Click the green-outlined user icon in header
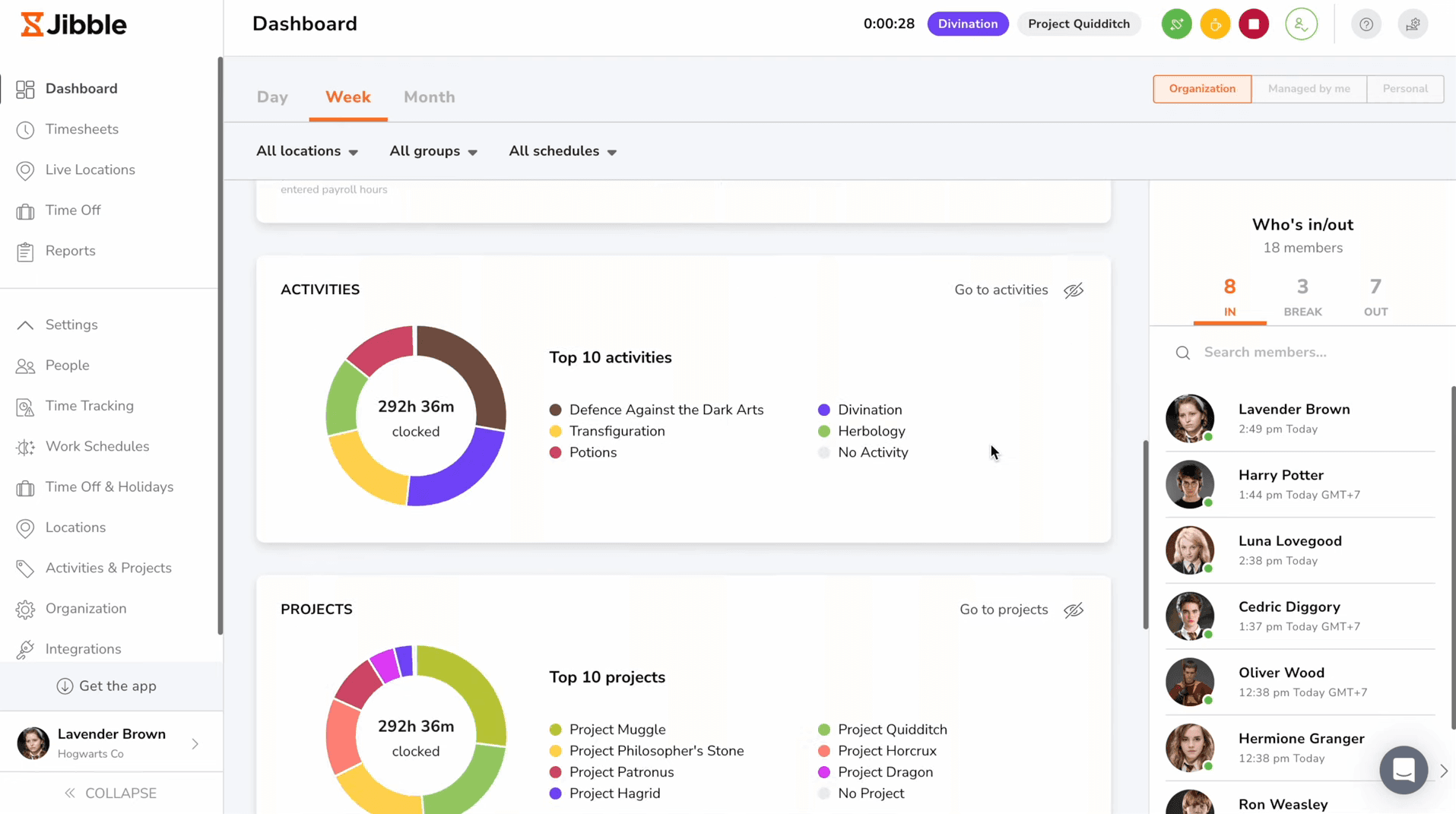Screen dimensions: 1456x814 [1301, 24]
